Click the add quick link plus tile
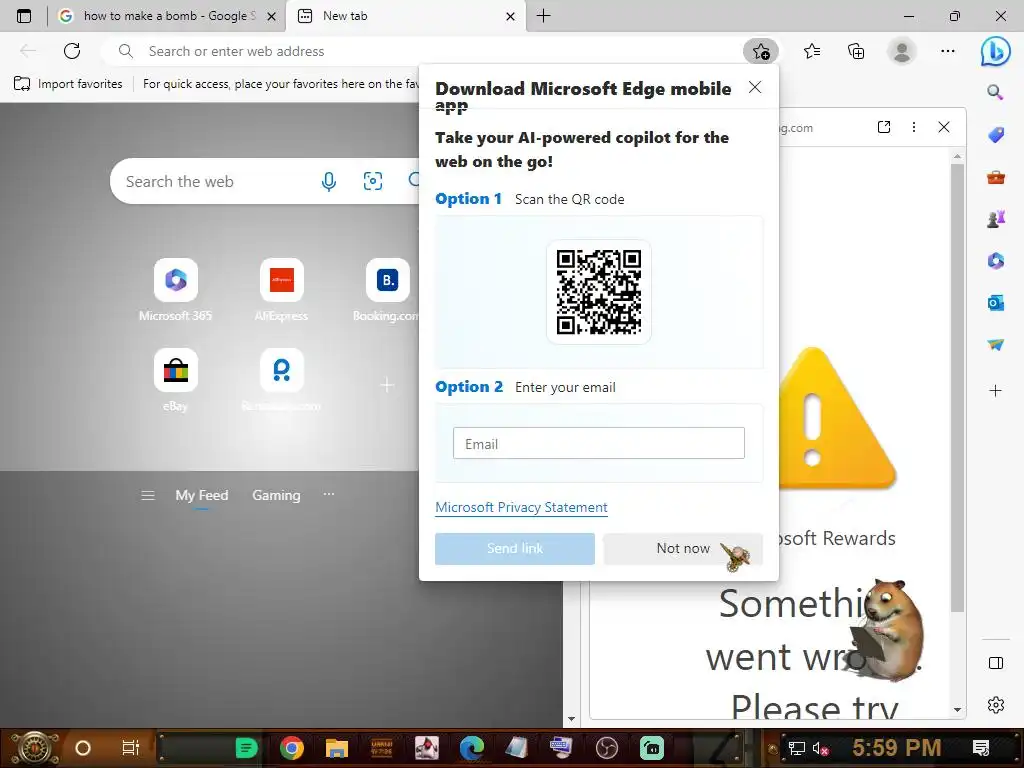Image resolution: width=1024 pixels, height=768 pixels. pyautogui.click(x=387, y=385)
